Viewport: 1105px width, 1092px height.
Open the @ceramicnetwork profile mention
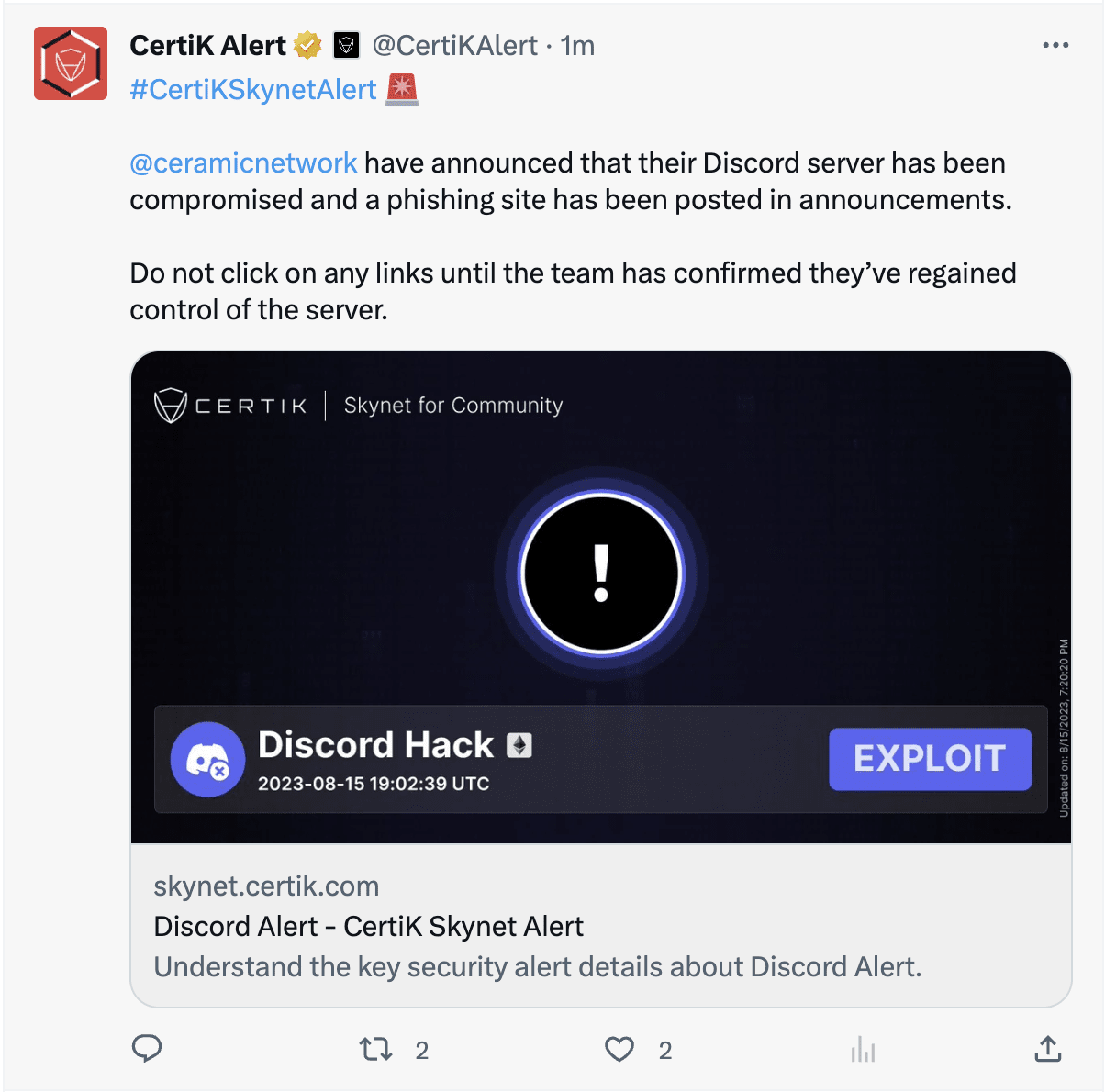tap(242, 162)
